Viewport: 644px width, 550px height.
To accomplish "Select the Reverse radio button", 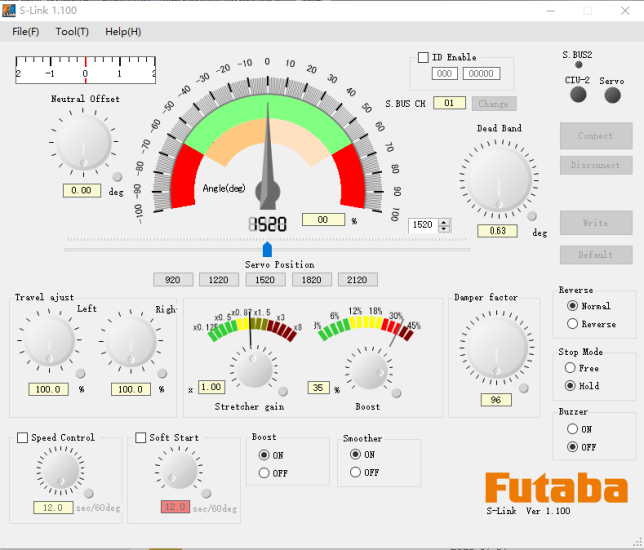I will point(572,324).
